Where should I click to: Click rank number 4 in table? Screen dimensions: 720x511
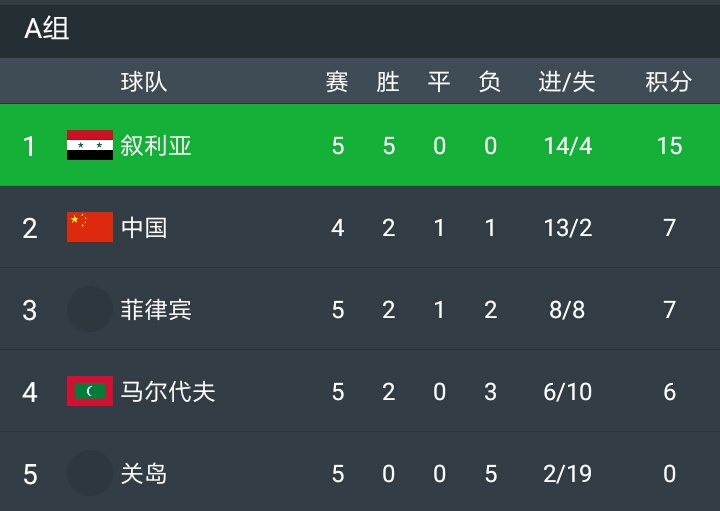[30, 392]
